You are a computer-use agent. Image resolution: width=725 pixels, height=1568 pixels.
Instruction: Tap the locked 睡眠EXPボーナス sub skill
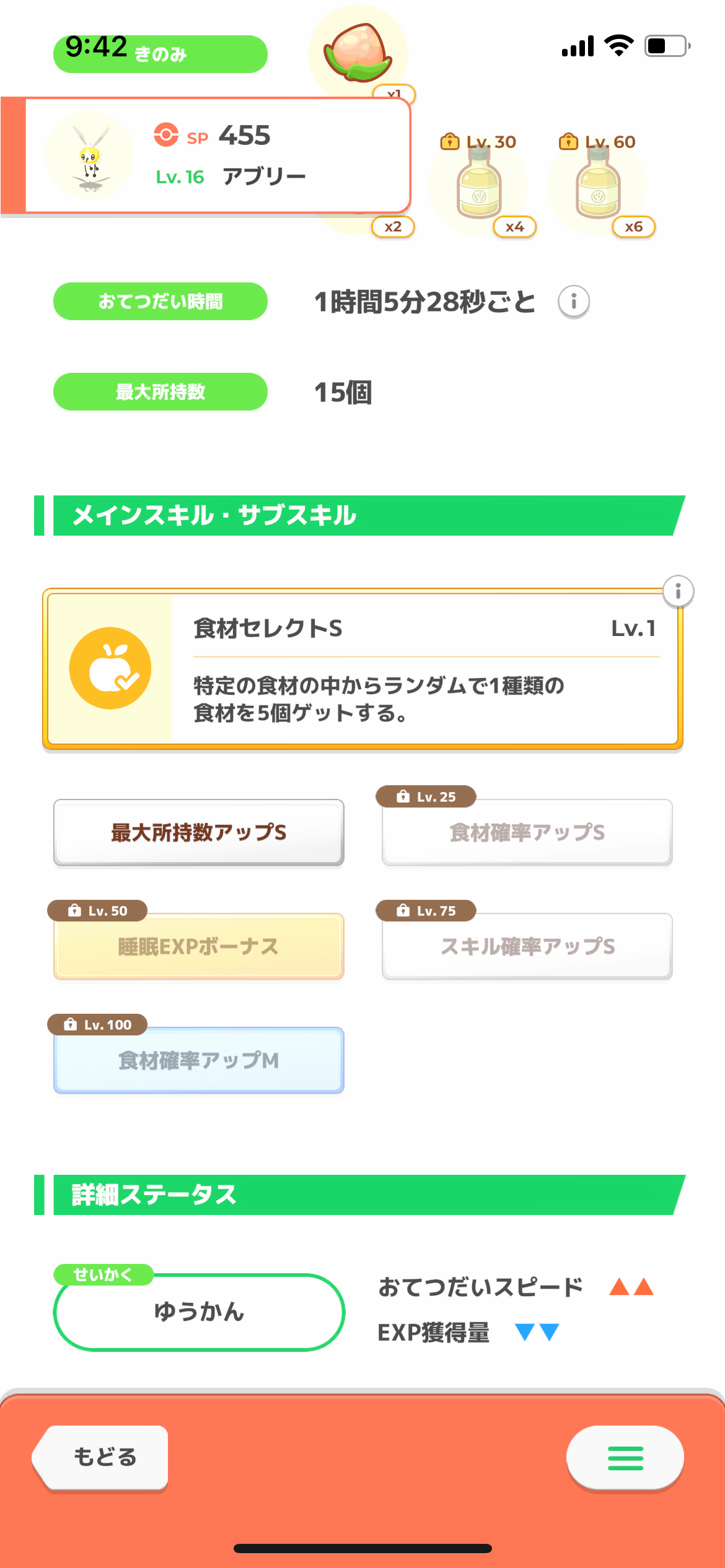[198, 946]
